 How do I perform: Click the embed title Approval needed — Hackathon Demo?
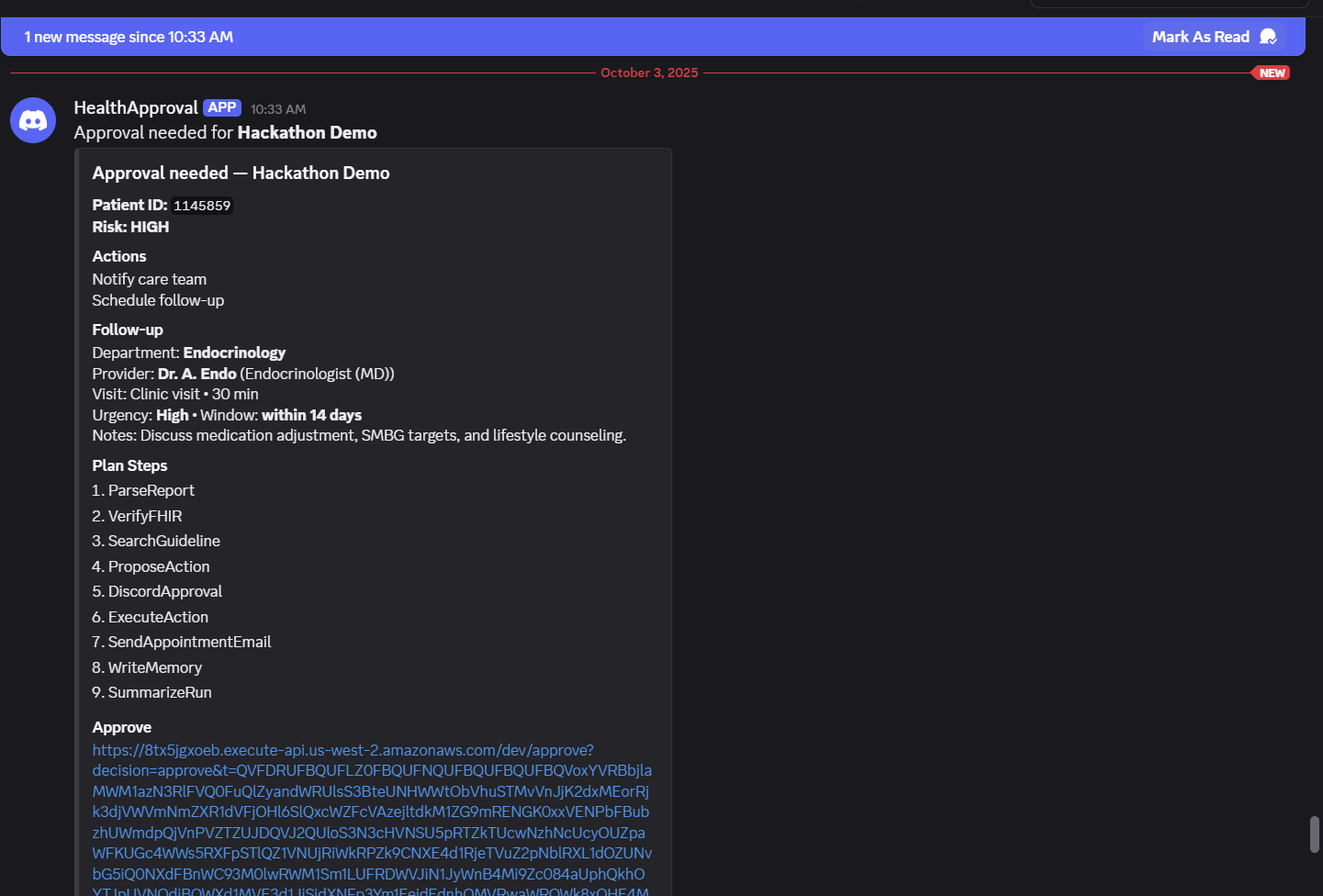pos(241,173)
